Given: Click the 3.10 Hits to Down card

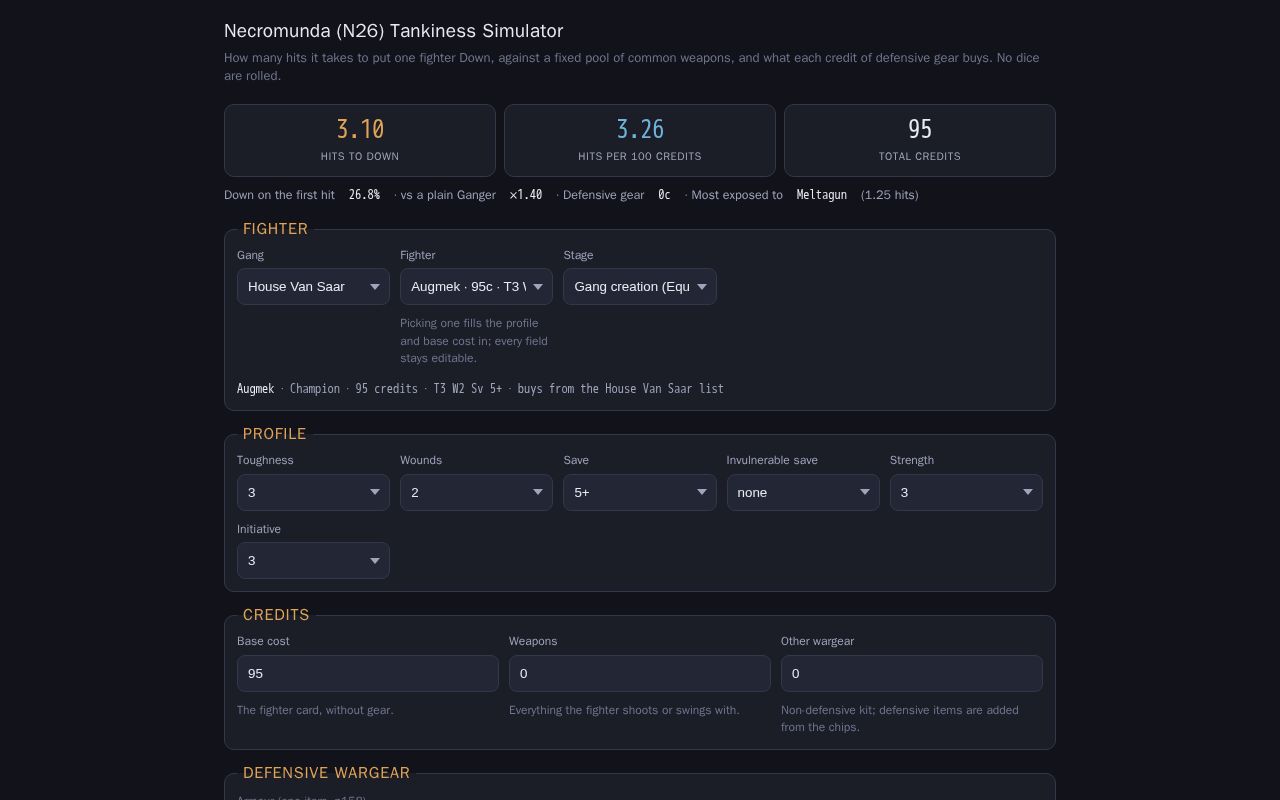Looking at the screenshot, I should click(x=360, y=140).
